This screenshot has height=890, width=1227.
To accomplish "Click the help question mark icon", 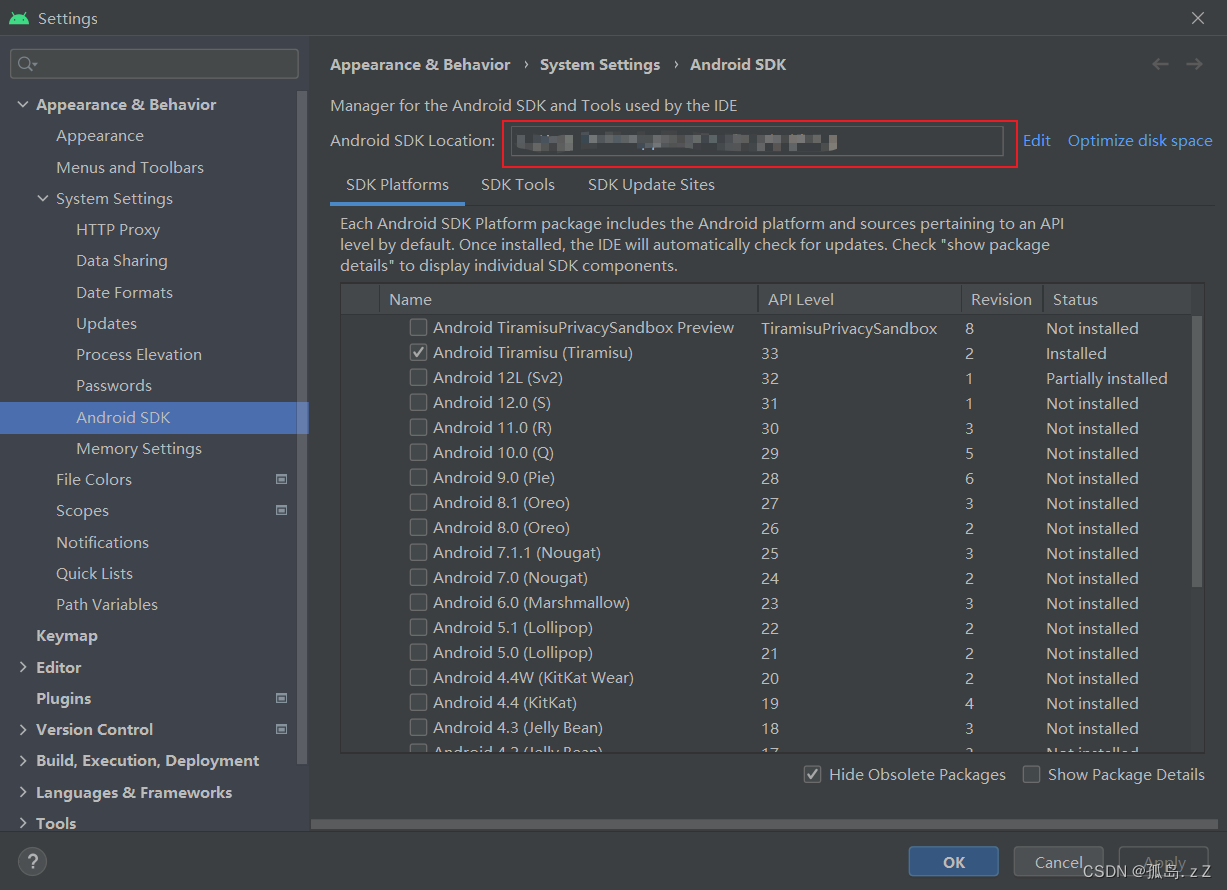I will click(x=32, y=861).
